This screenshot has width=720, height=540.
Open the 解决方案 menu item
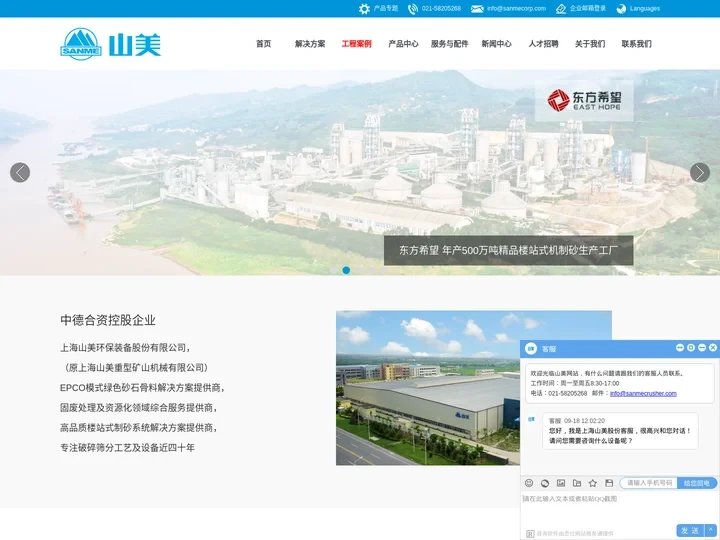[310, 44]
